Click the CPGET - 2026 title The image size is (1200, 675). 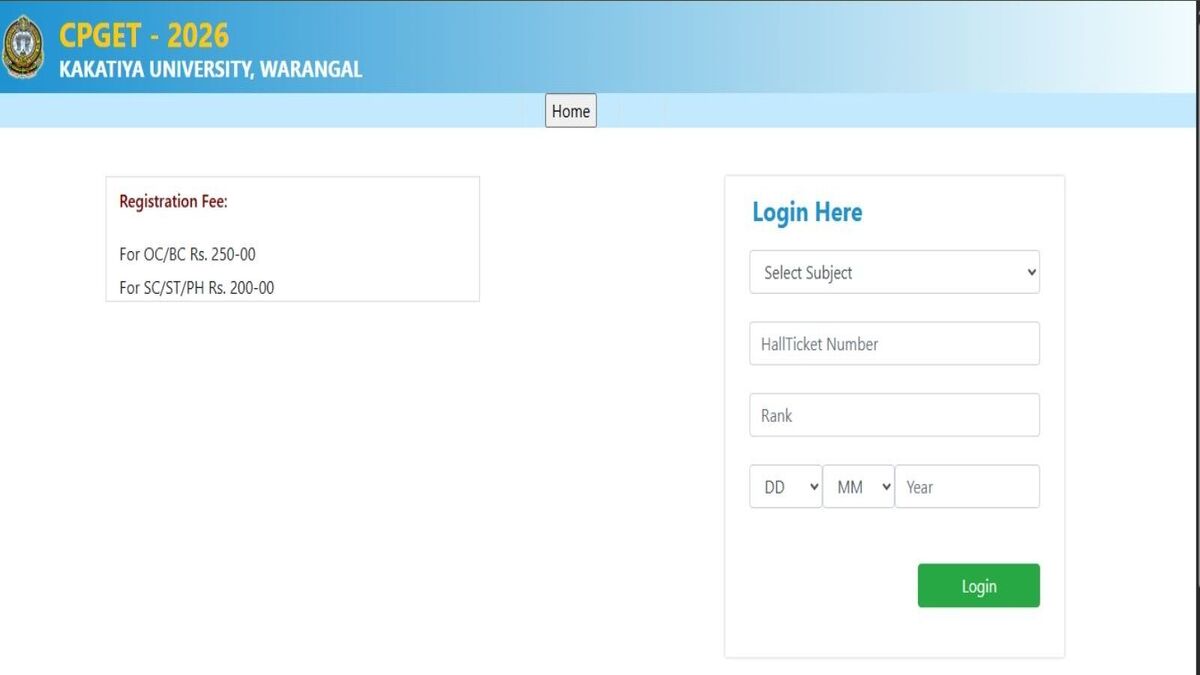(144, 36)
